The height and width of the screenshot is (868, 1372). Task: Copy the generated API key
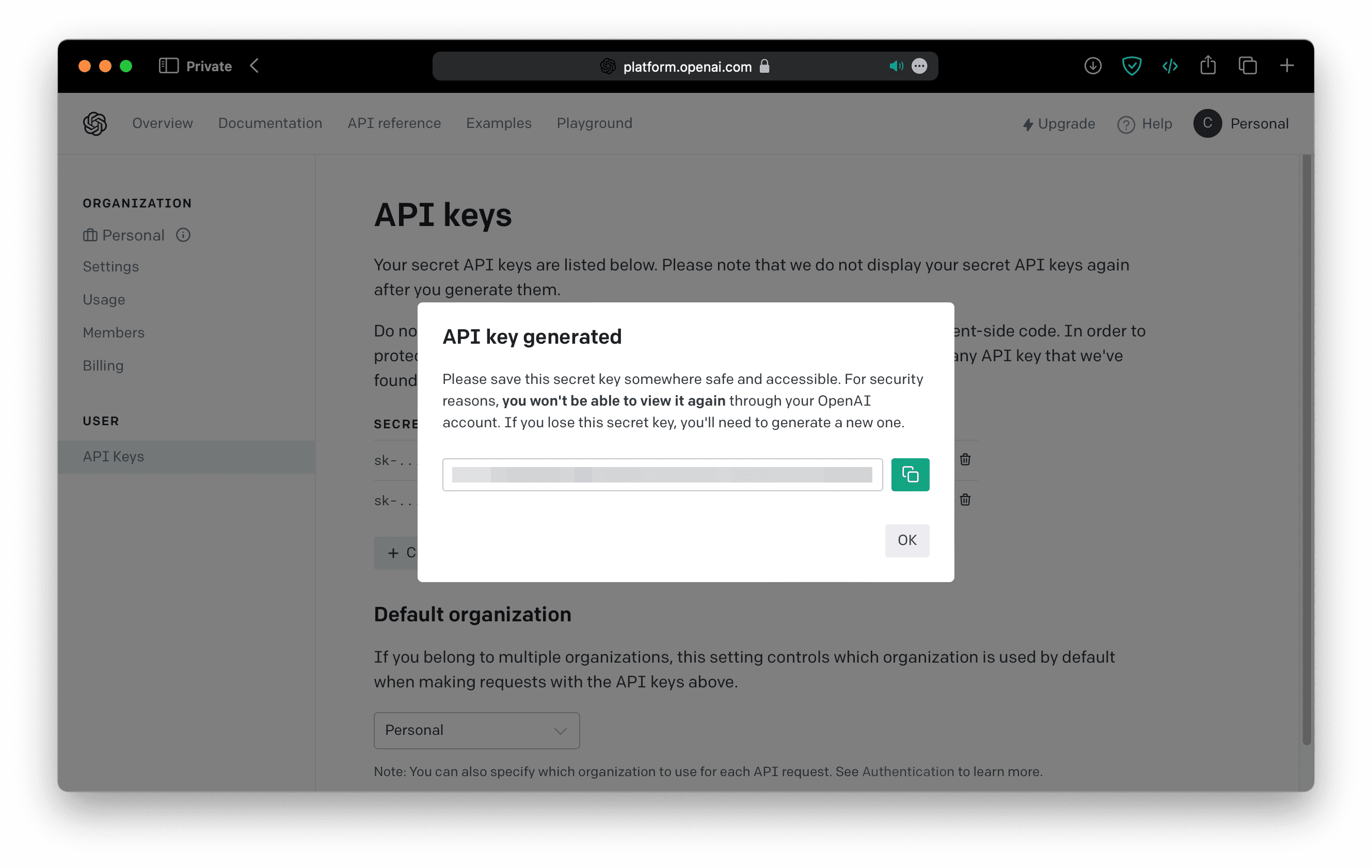click(910, 474)
